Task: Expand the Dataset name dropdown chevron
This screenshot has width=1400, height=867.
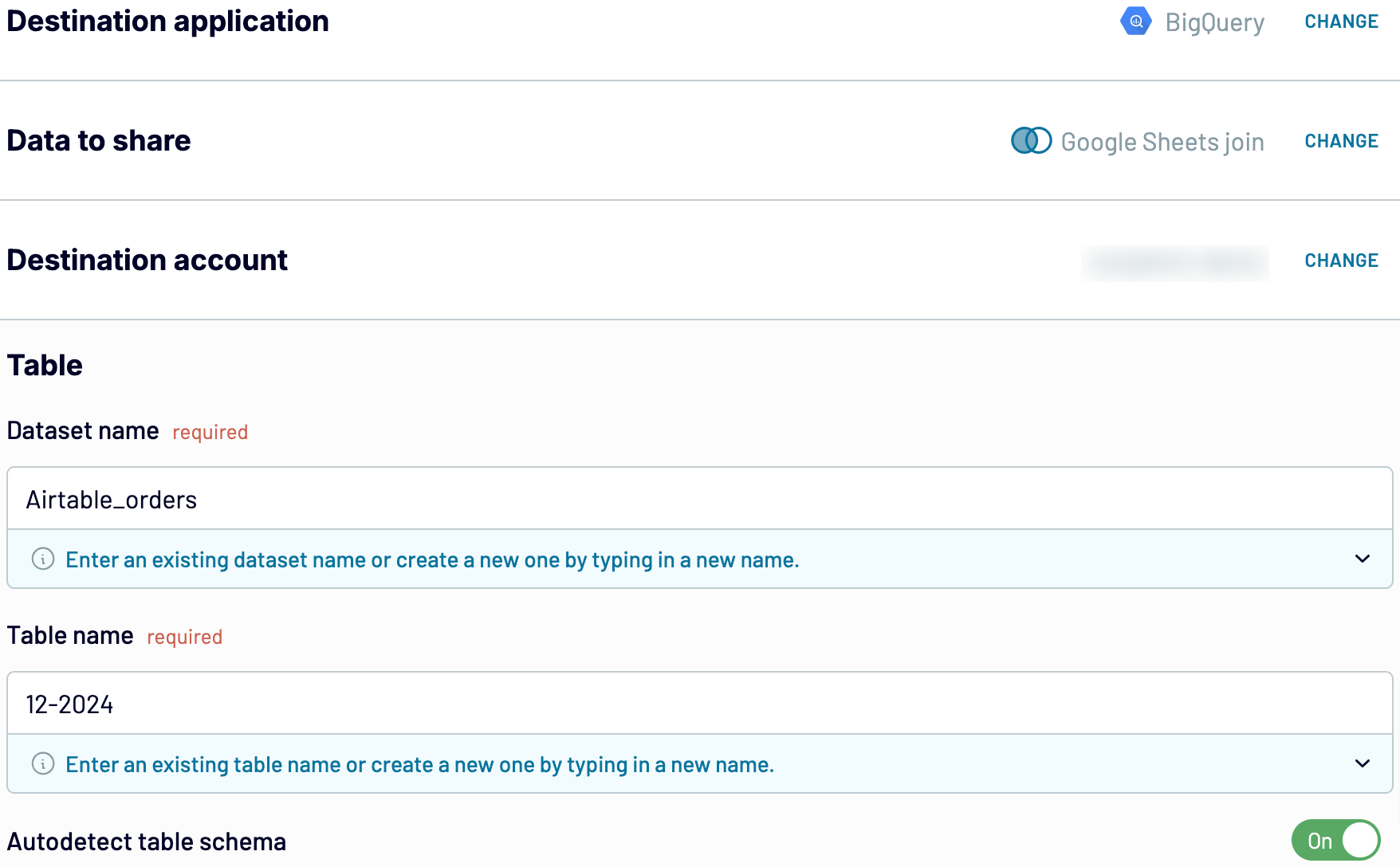Action: (x=1362, y=559)
